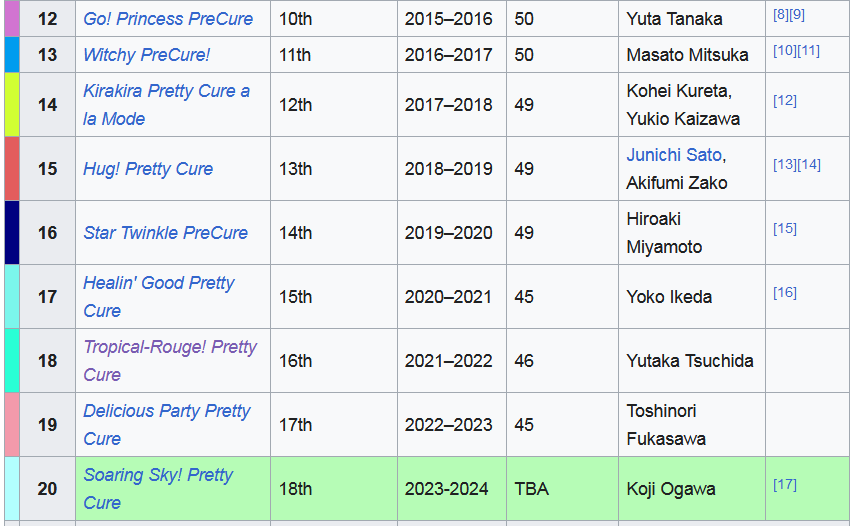Viewport: 859px width, 526px height.
Task: Open footnote [15] for Star Twinkle
Action: click(785, 228)
